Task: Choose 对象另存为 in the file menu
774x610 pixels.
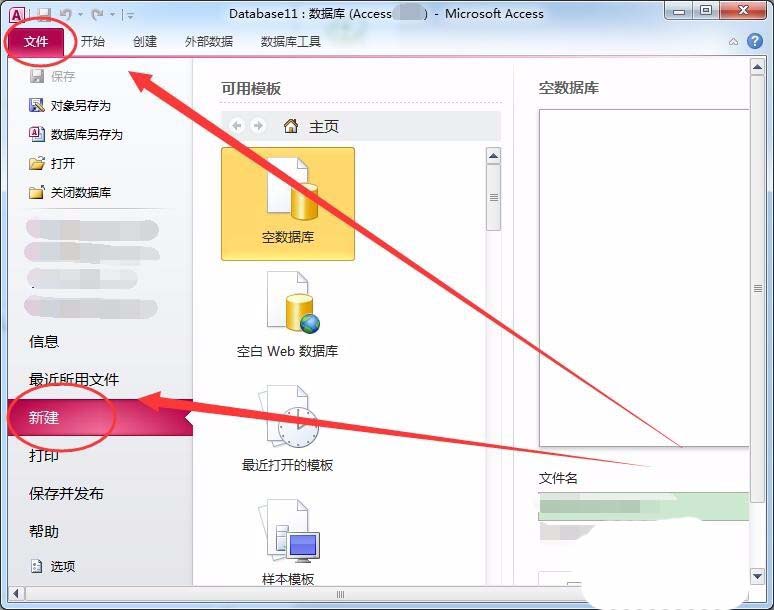Action: tap(70, 105)
